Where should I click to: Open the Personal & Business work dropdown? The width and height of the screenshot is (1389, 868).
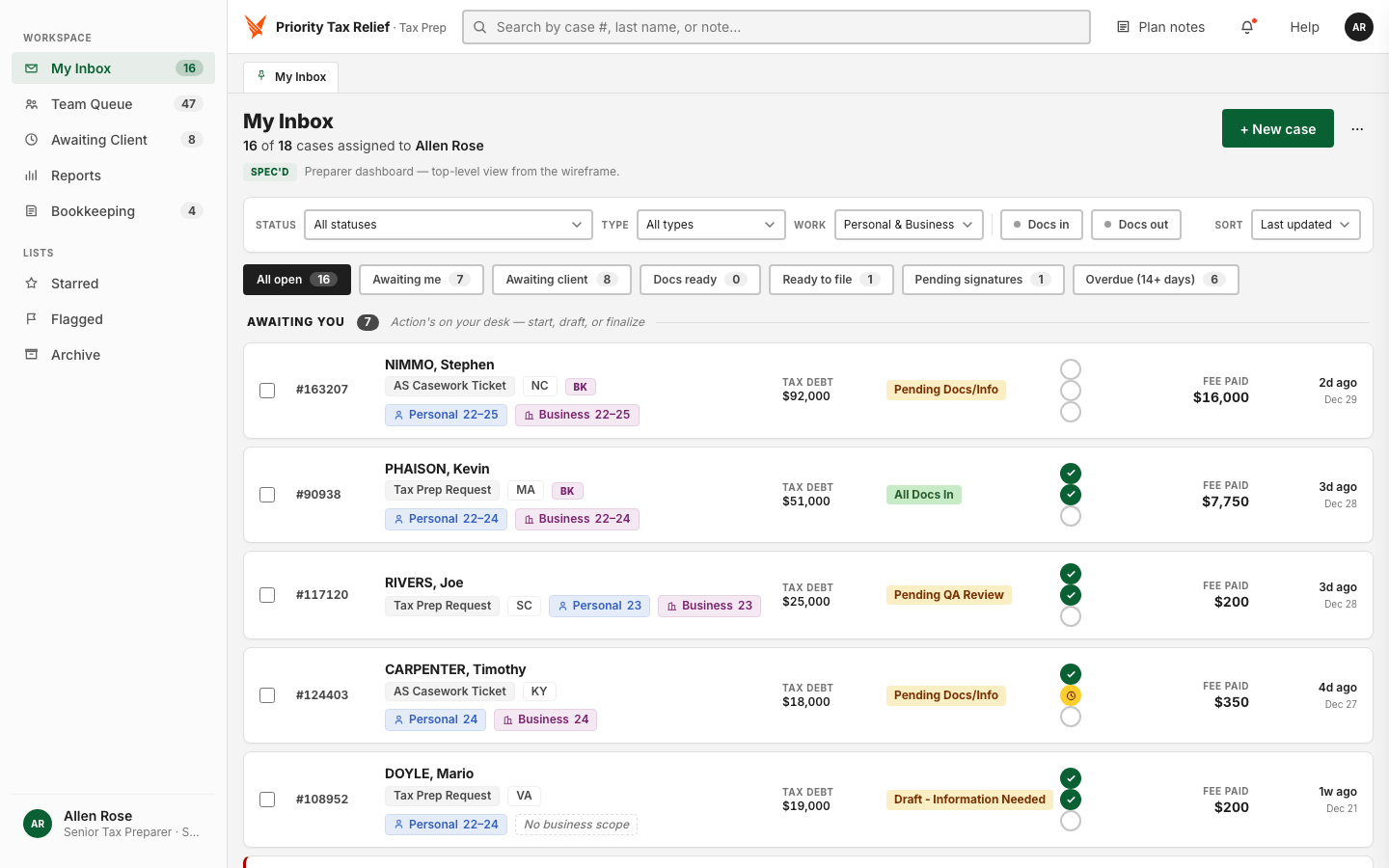pyautogui.click(x=909, y=225)
